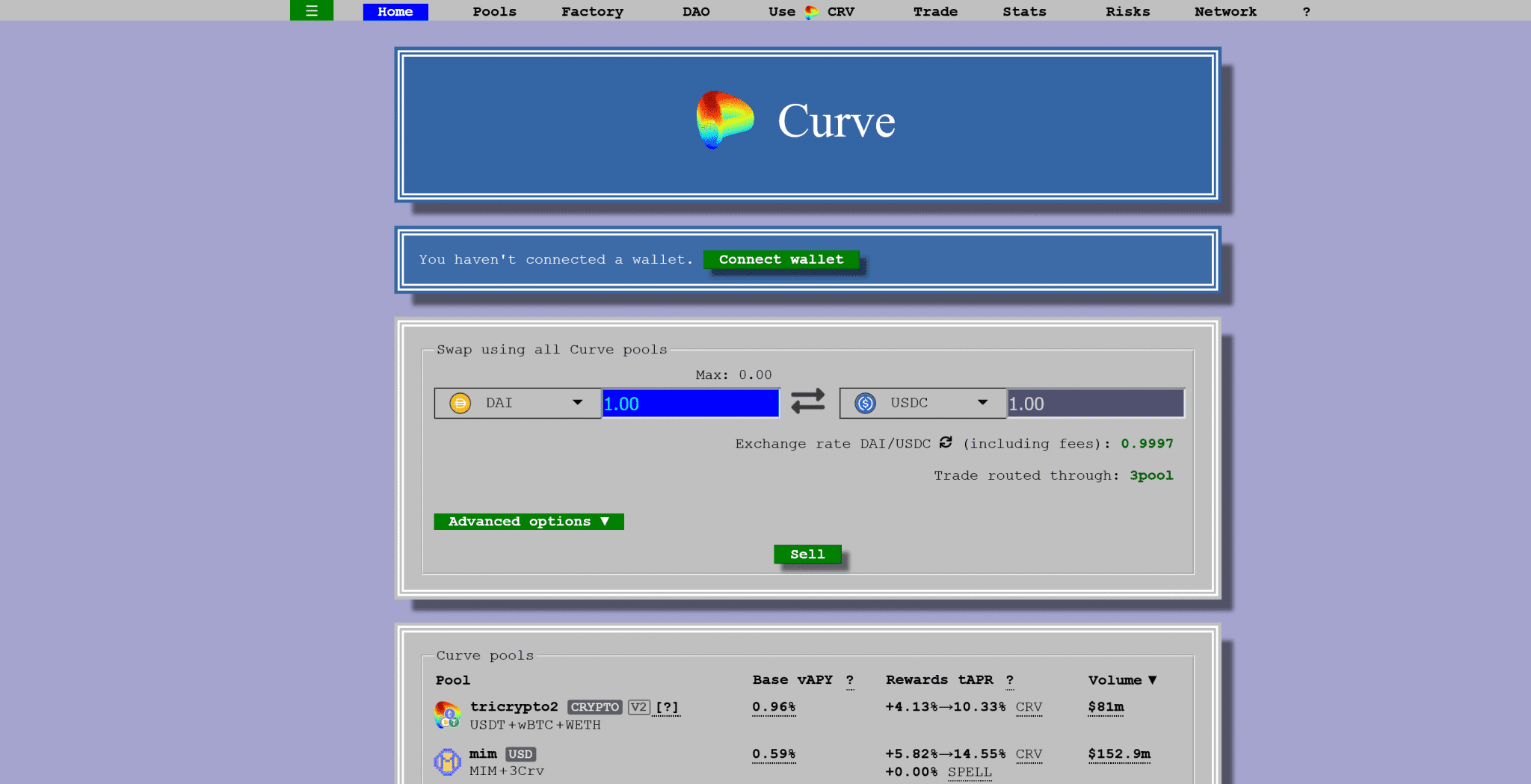Sort pools by Volume column
The width and height of the screenshot is (1531, 784).
(1122, 680)
